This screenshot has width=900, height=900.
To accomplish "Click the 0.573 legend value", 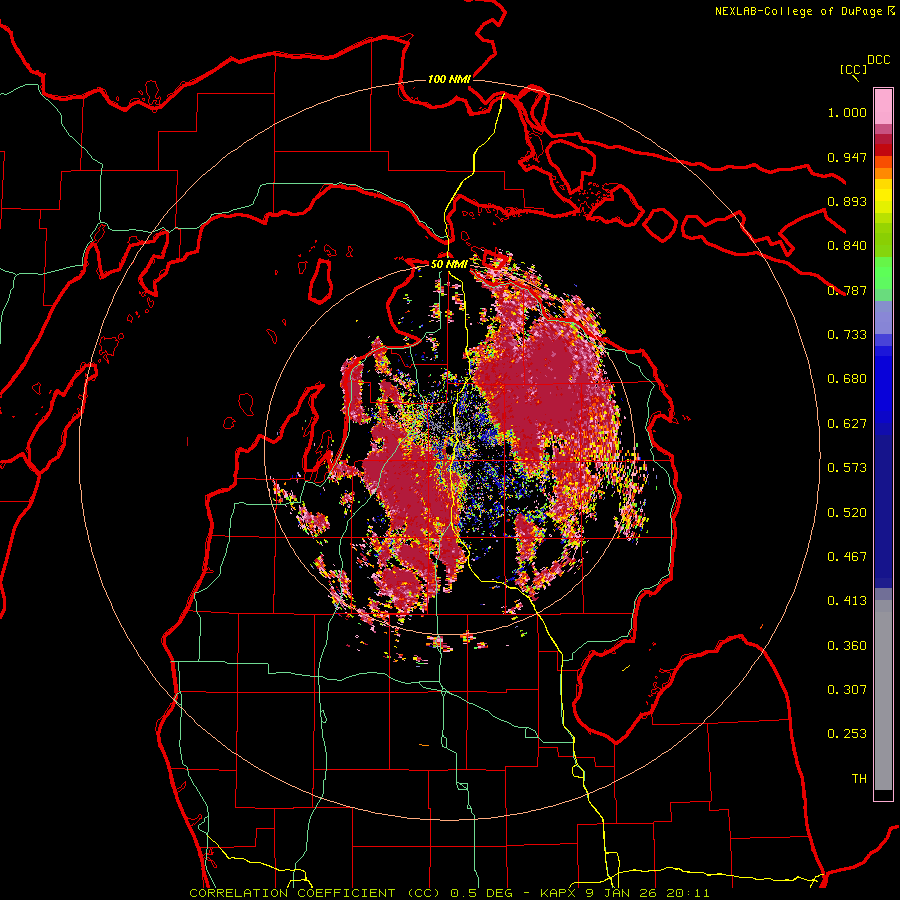I will [847, 468].
